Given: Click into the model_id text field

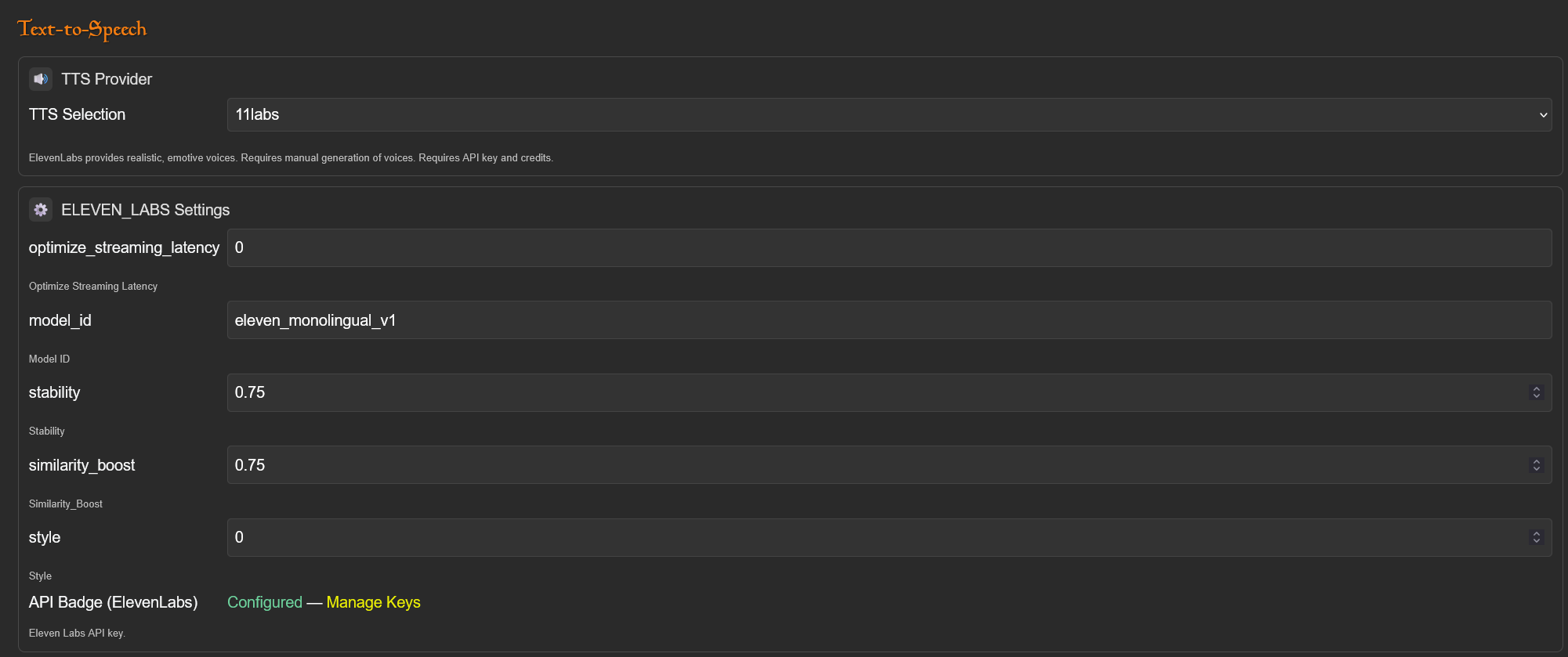Looking at the screenshot, I should [889, 320].
